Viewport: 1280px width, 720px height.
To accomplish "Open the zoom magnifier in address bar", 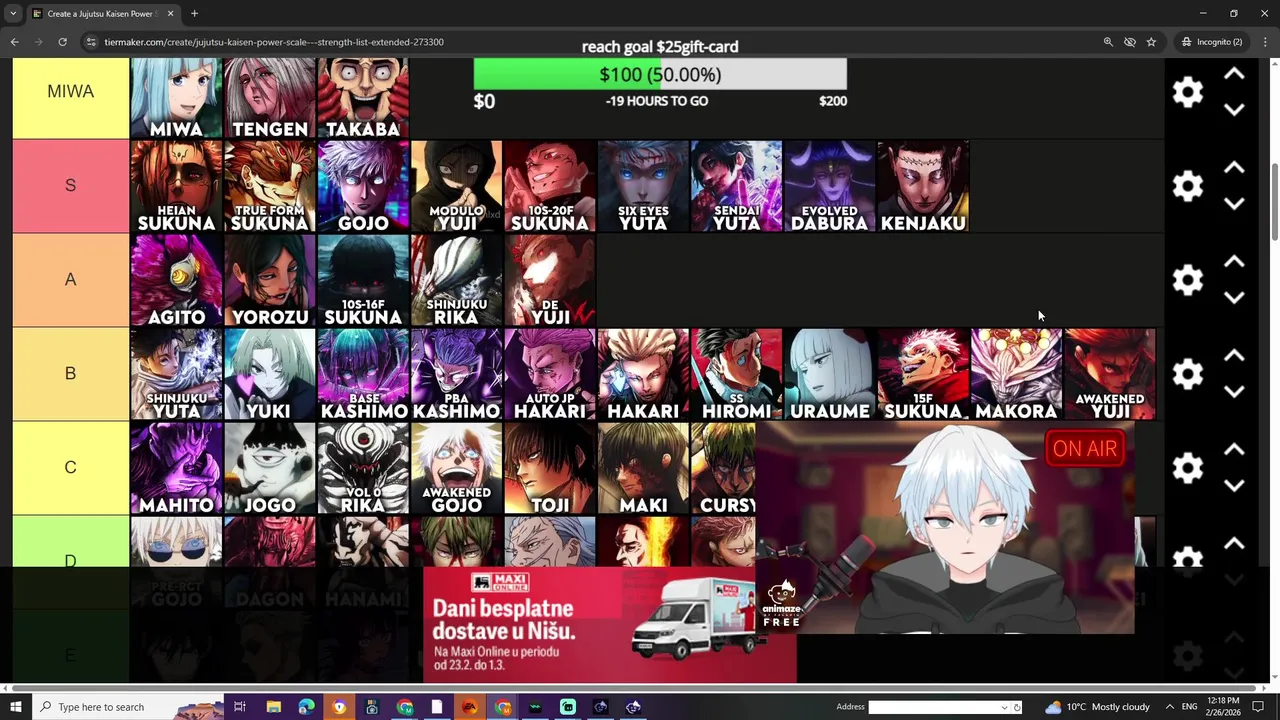I will tap(1108, 42).
